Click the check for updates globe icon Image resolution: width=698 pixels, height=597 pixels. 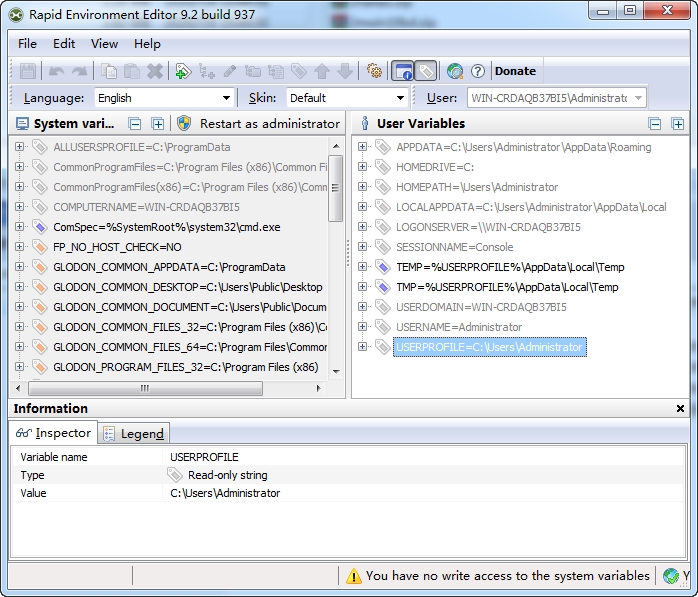(455, 71)
